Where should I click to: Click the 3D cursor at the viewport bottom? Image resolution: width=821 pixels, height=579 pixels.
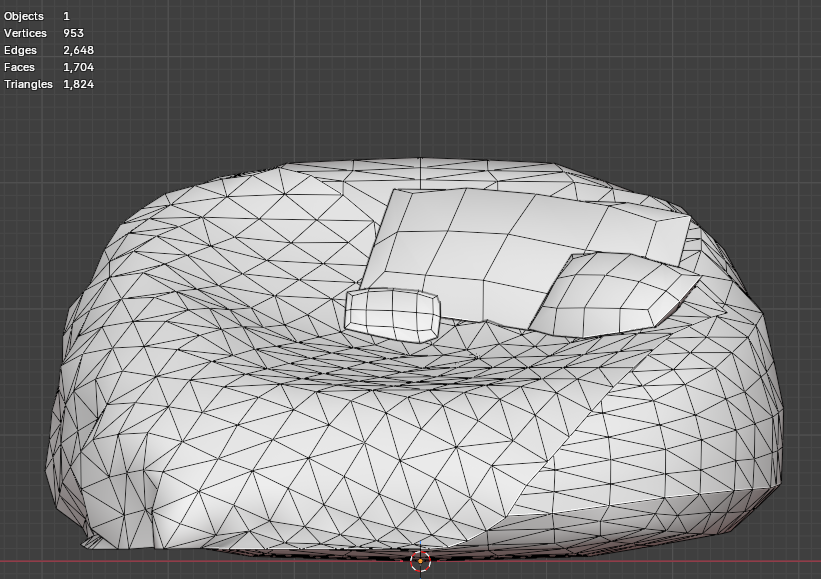point(420,560)
